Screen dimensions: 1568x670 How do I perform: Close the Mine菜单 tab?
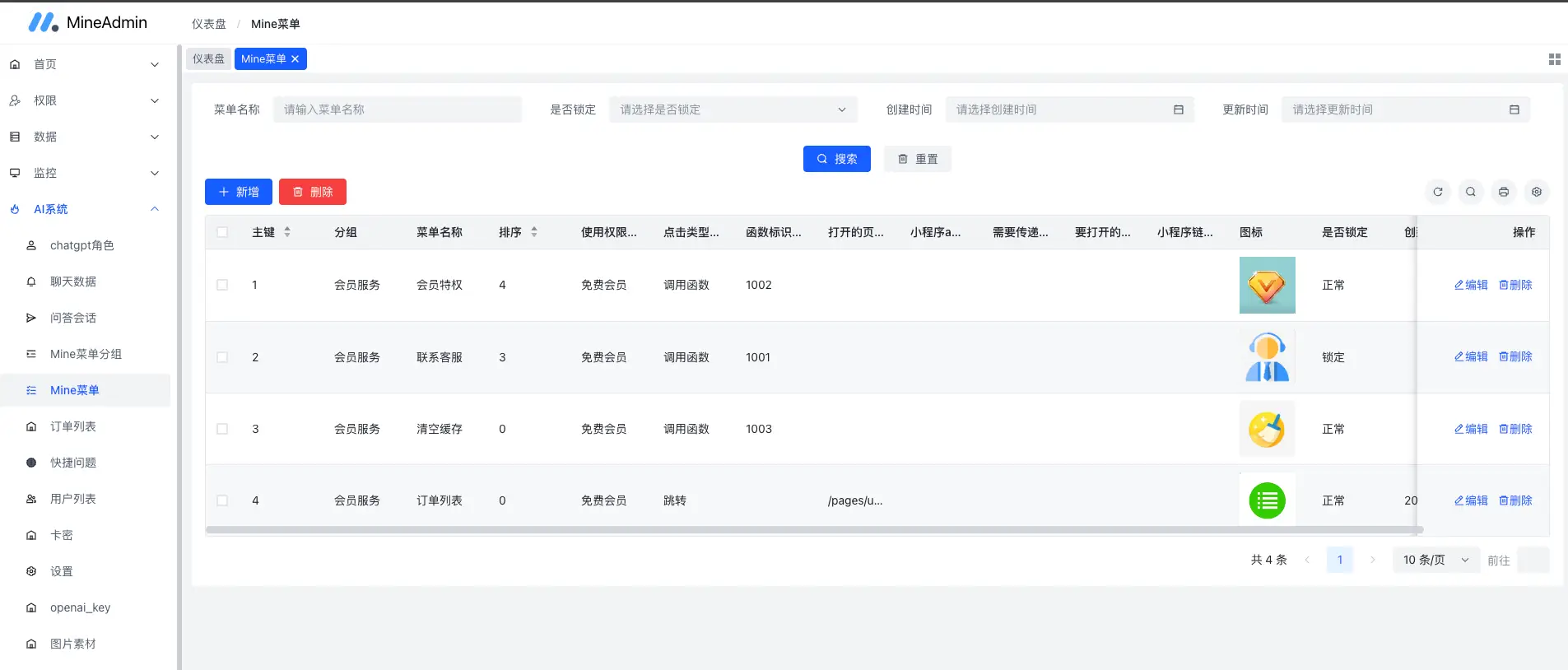pos(295,59)
